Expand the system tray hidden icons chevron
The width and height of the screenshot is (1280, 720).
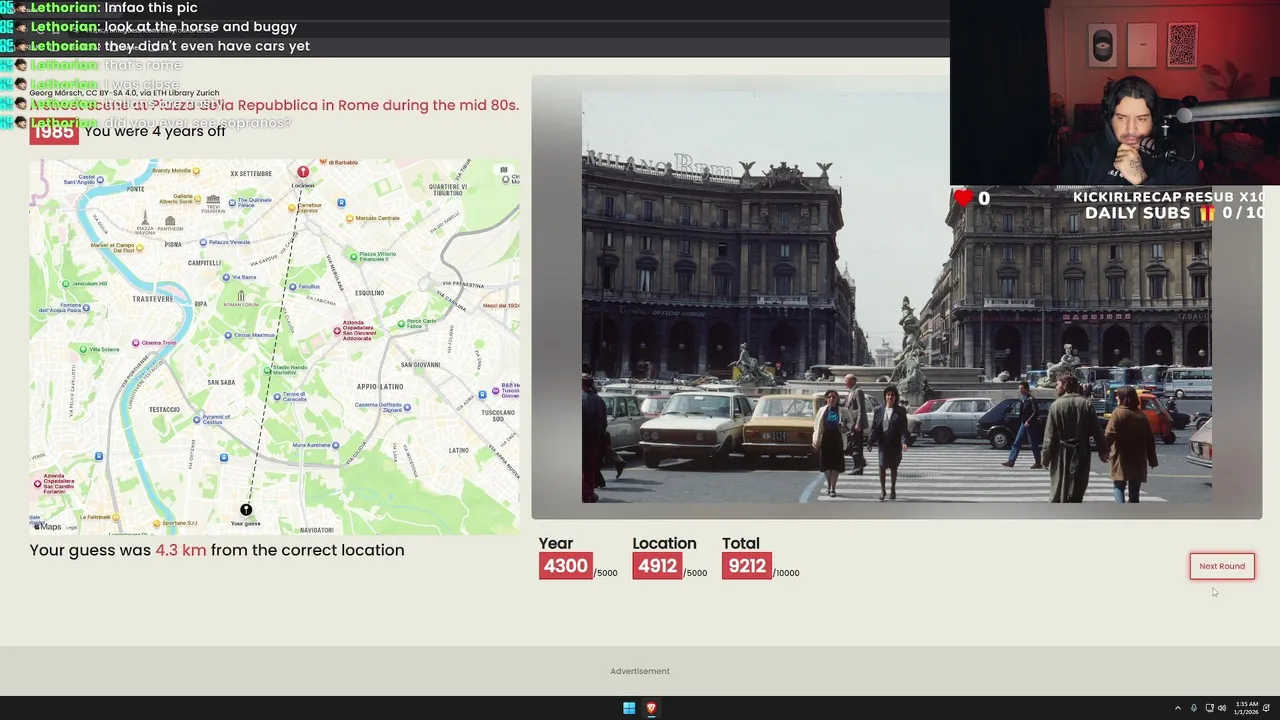(1177, 708)
